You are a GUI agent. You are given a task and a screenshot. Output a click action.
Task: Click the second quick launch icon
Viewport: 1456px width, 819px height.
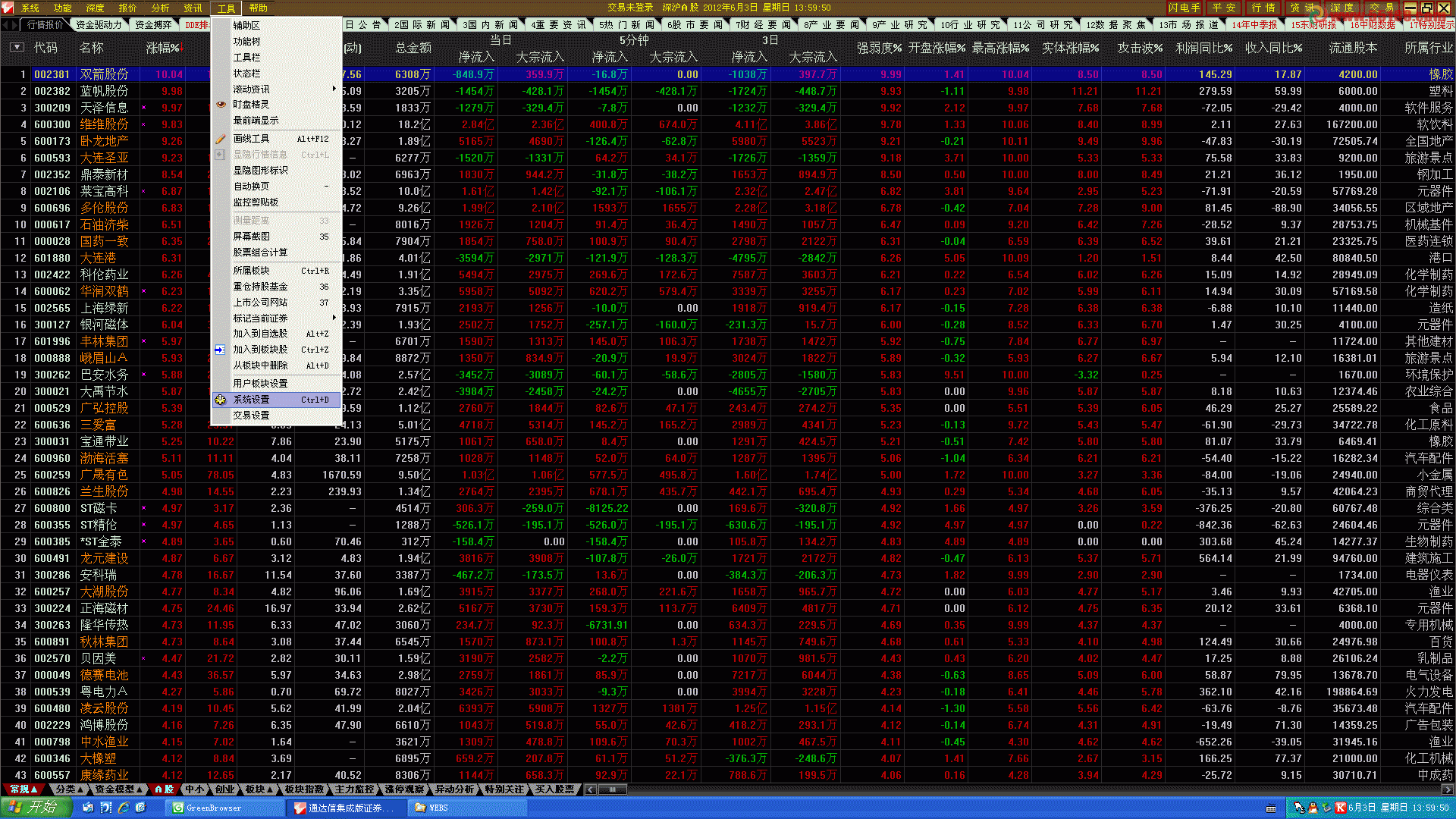[x=106, y=808]
